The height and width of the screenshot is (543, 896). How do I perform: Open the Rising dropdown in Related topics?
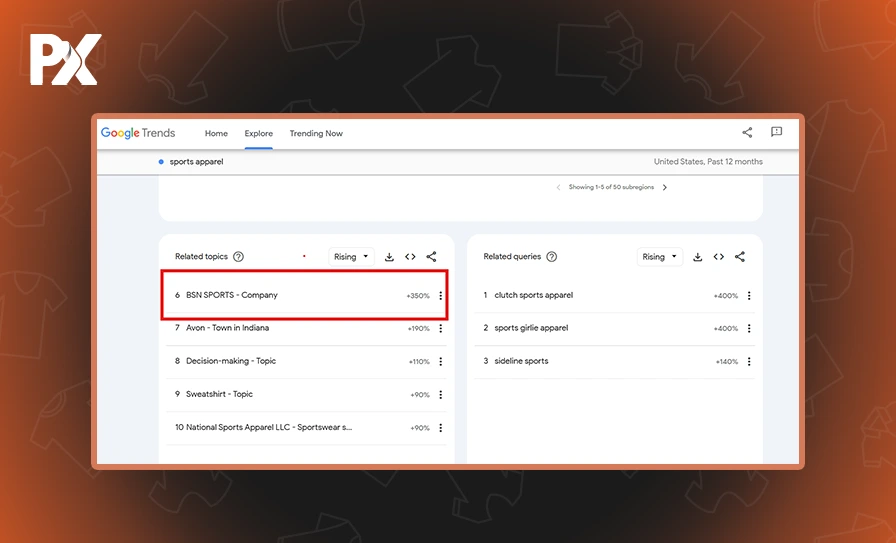[x=351, y=257]
